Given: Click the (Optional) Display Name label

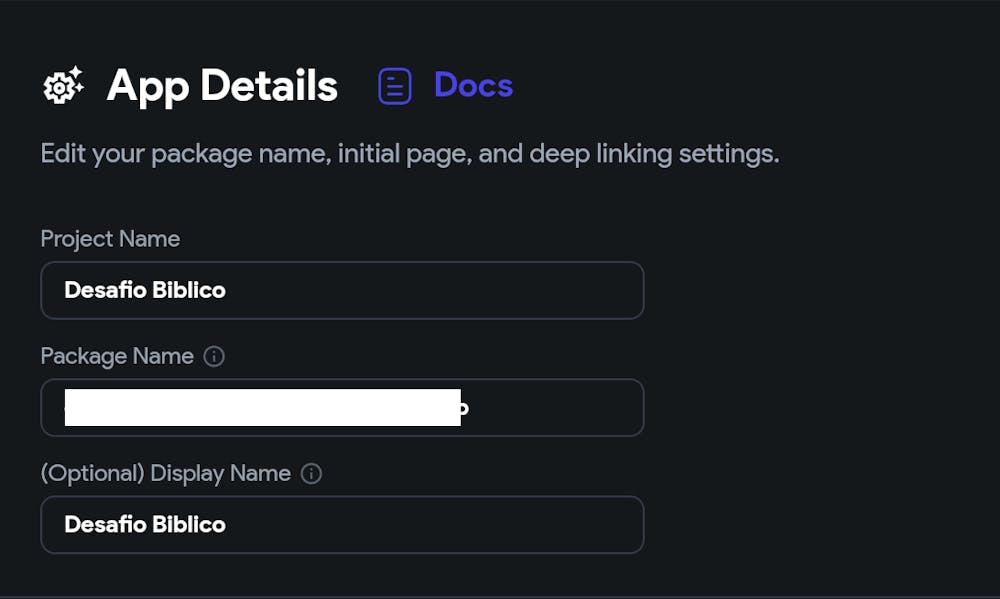Looking at the screenshot, I should (165, 473).
